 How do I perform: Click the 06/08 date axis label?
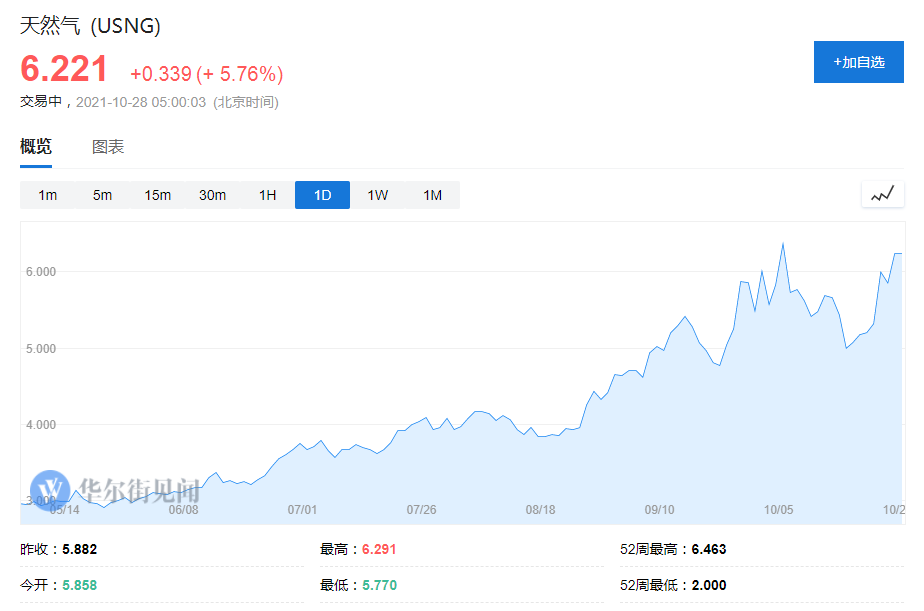(x=183, y=510)
